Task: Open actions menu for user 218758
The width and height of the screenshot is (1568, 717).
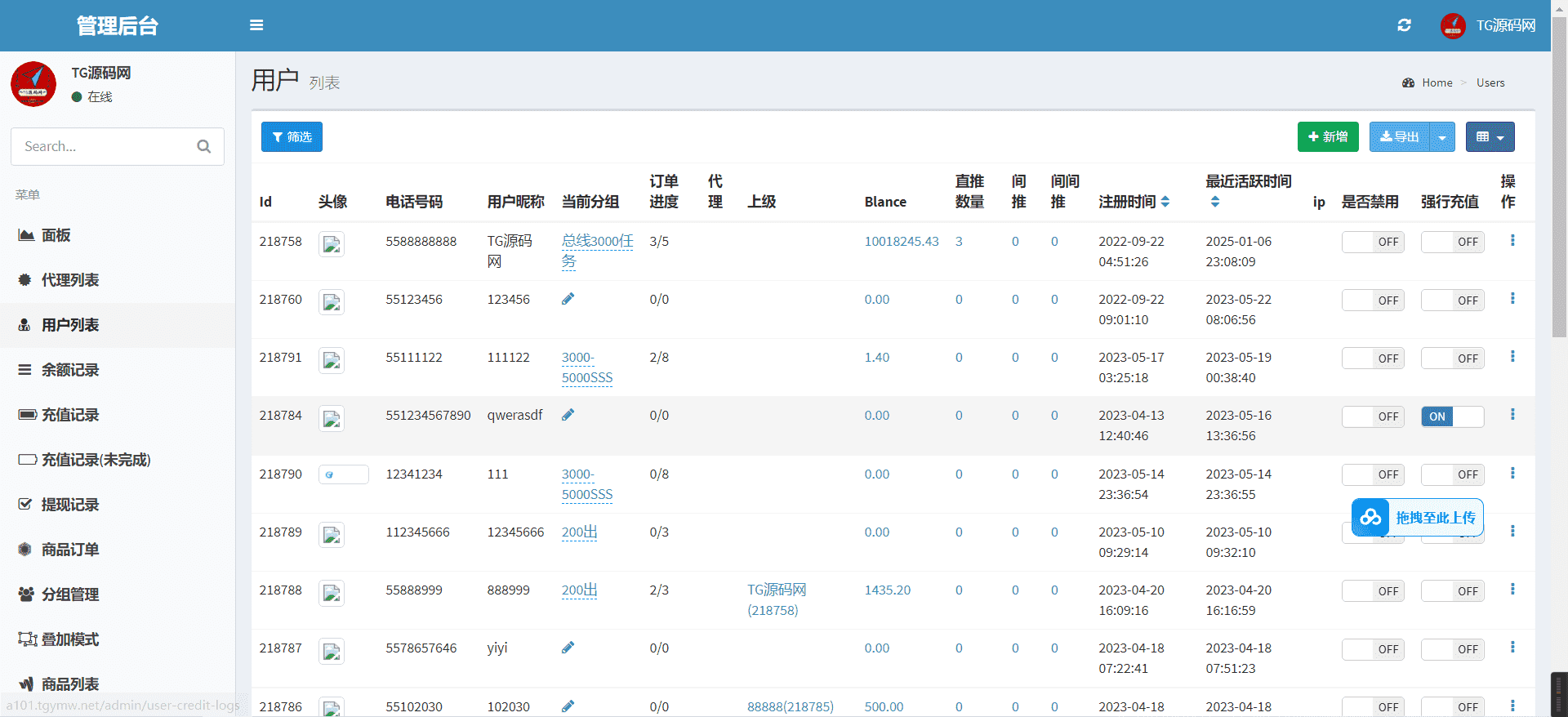Action: (x=1512, y=241)
